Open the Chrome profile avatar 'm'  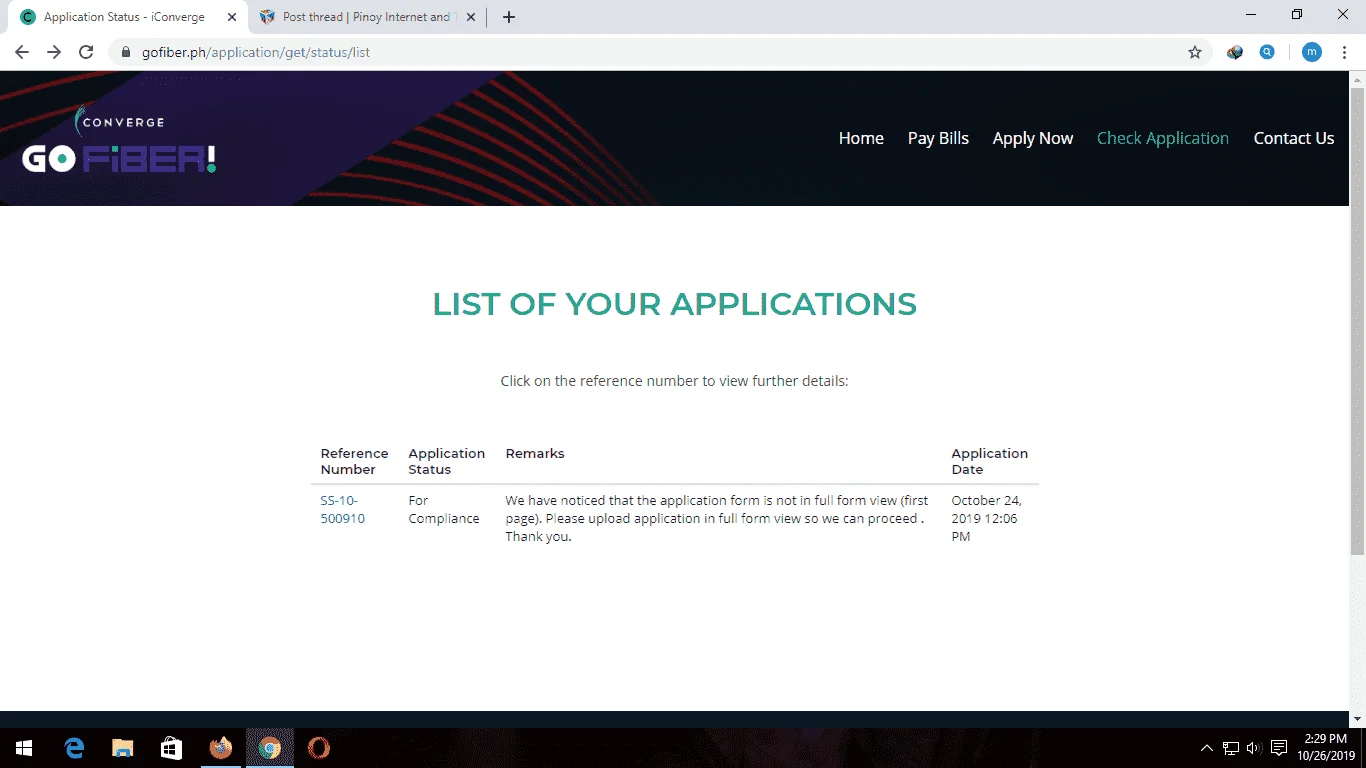[x=1311, y=52]
